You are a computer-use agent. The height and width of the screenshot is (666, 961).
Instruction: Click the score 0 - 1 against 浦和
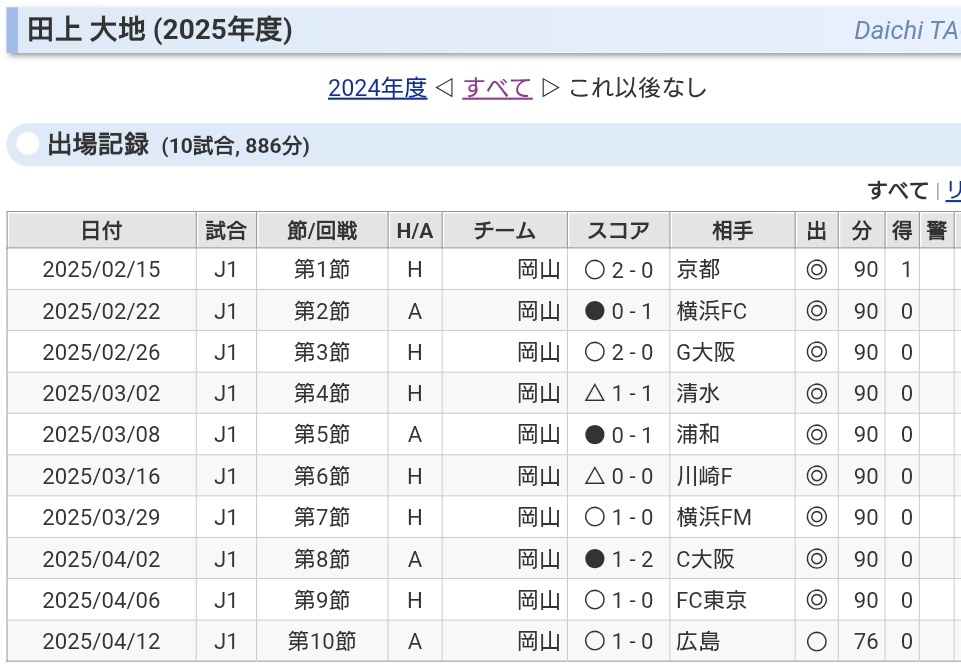tap(632, 434)
